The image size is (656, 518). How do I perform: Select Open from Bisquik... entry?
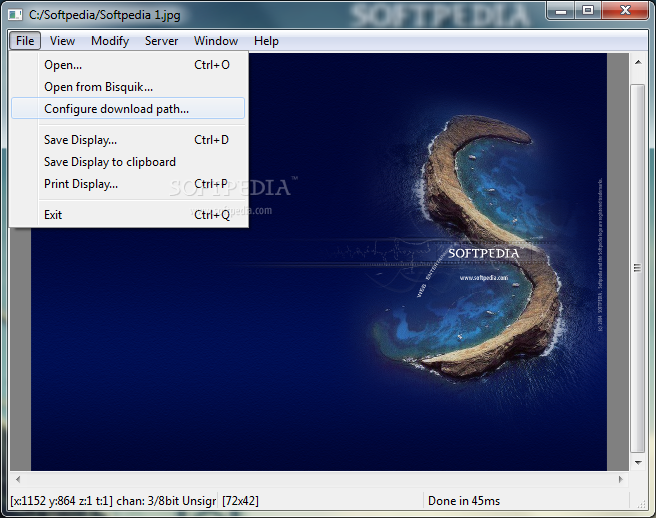click(x=128, y=87)
